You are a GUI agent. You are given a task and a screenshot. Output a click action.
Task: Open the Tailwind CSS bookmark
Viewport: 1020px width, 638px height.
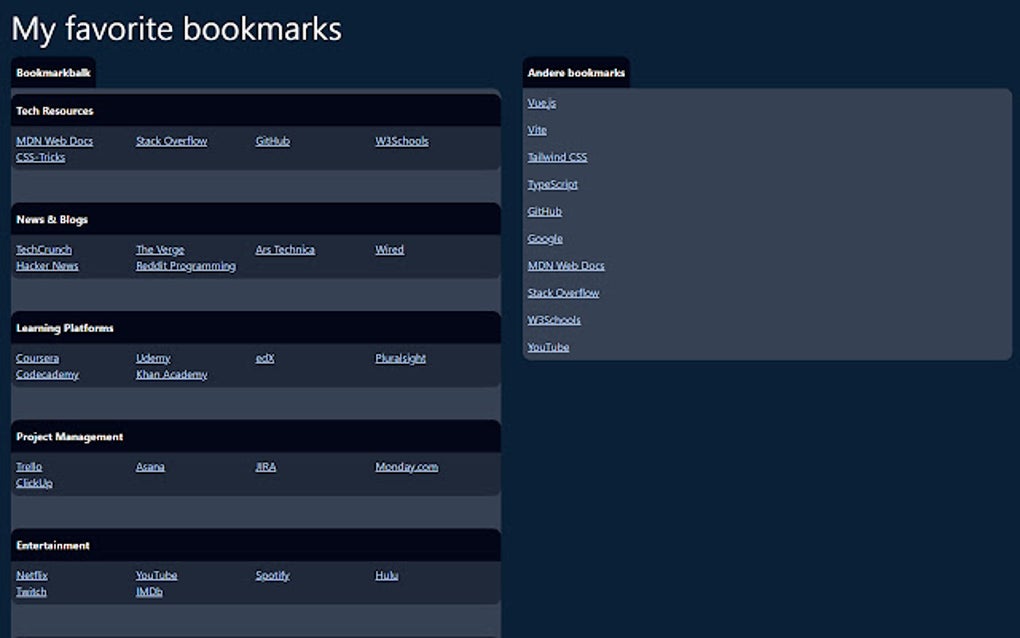[x=557, y=157]
